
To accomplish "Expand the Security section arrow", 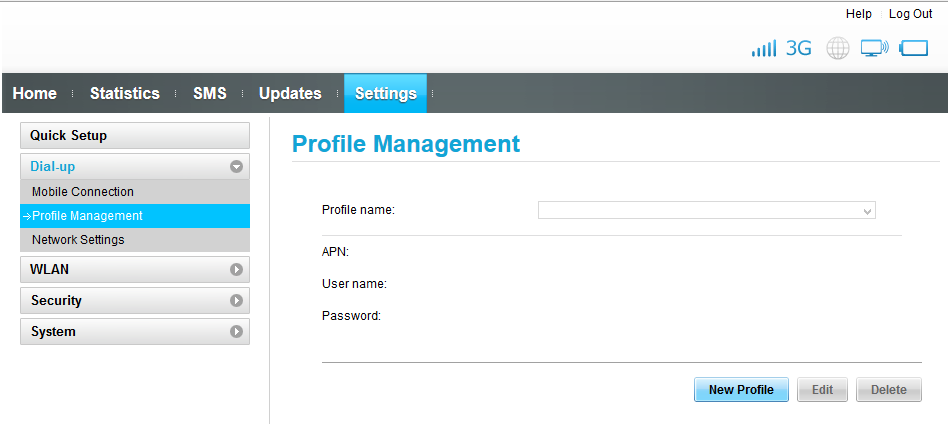I will [x=236, y=301].
